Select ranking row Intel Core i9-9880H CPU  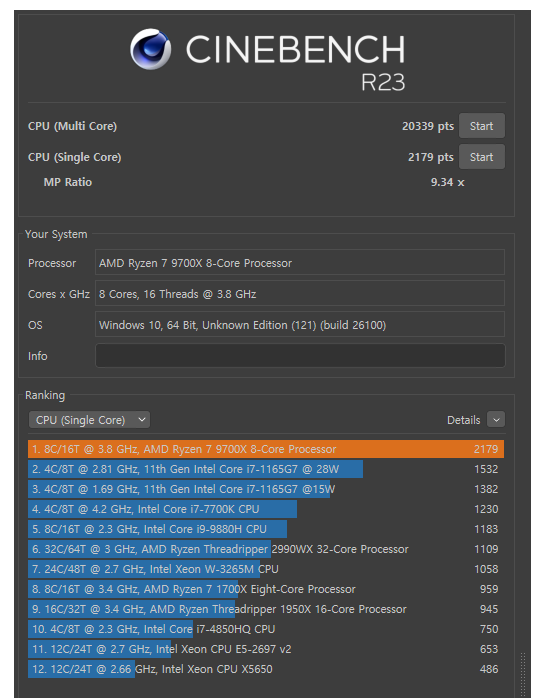[x=266, y=529]
